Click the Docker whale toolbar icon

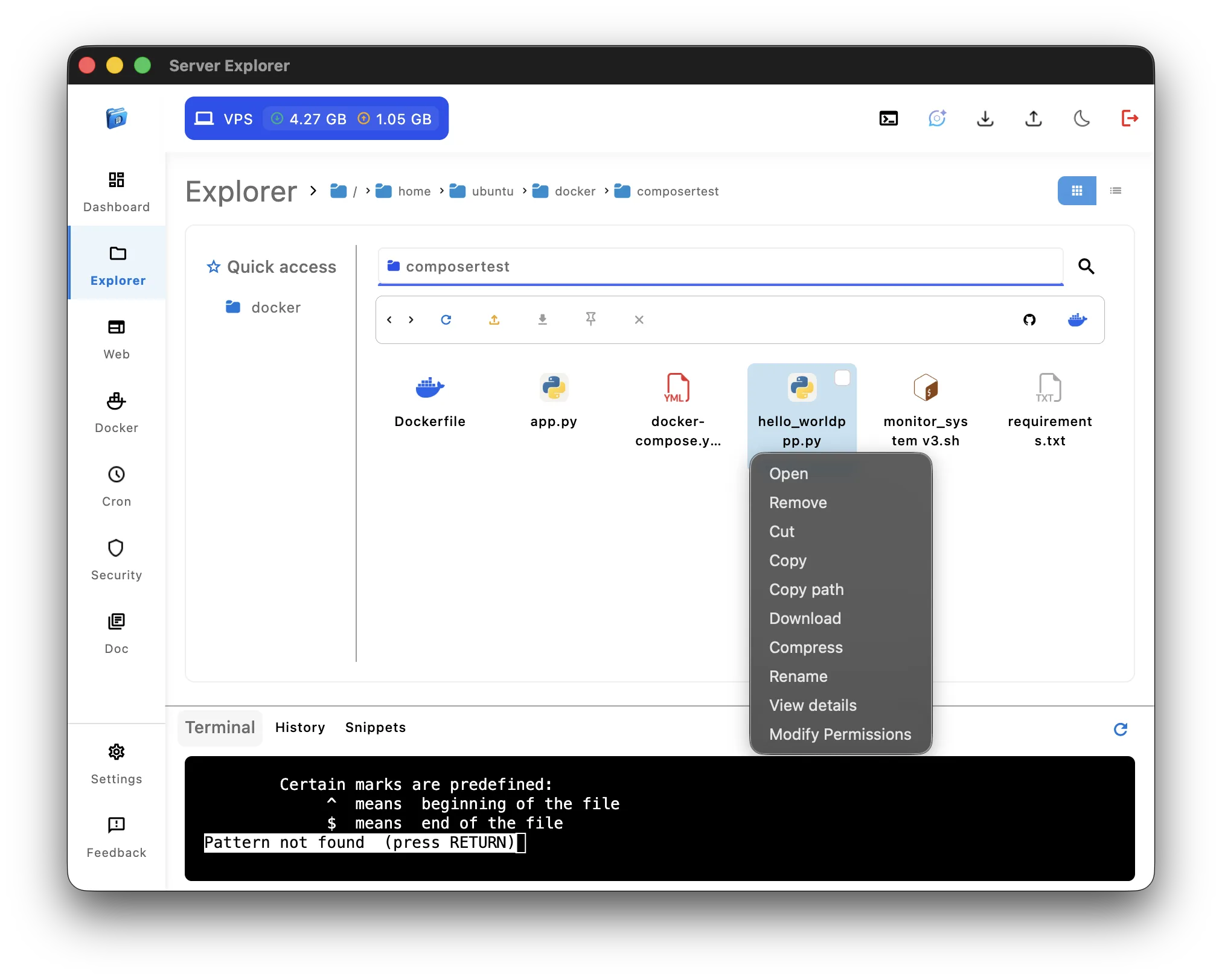pos(1077,319)
